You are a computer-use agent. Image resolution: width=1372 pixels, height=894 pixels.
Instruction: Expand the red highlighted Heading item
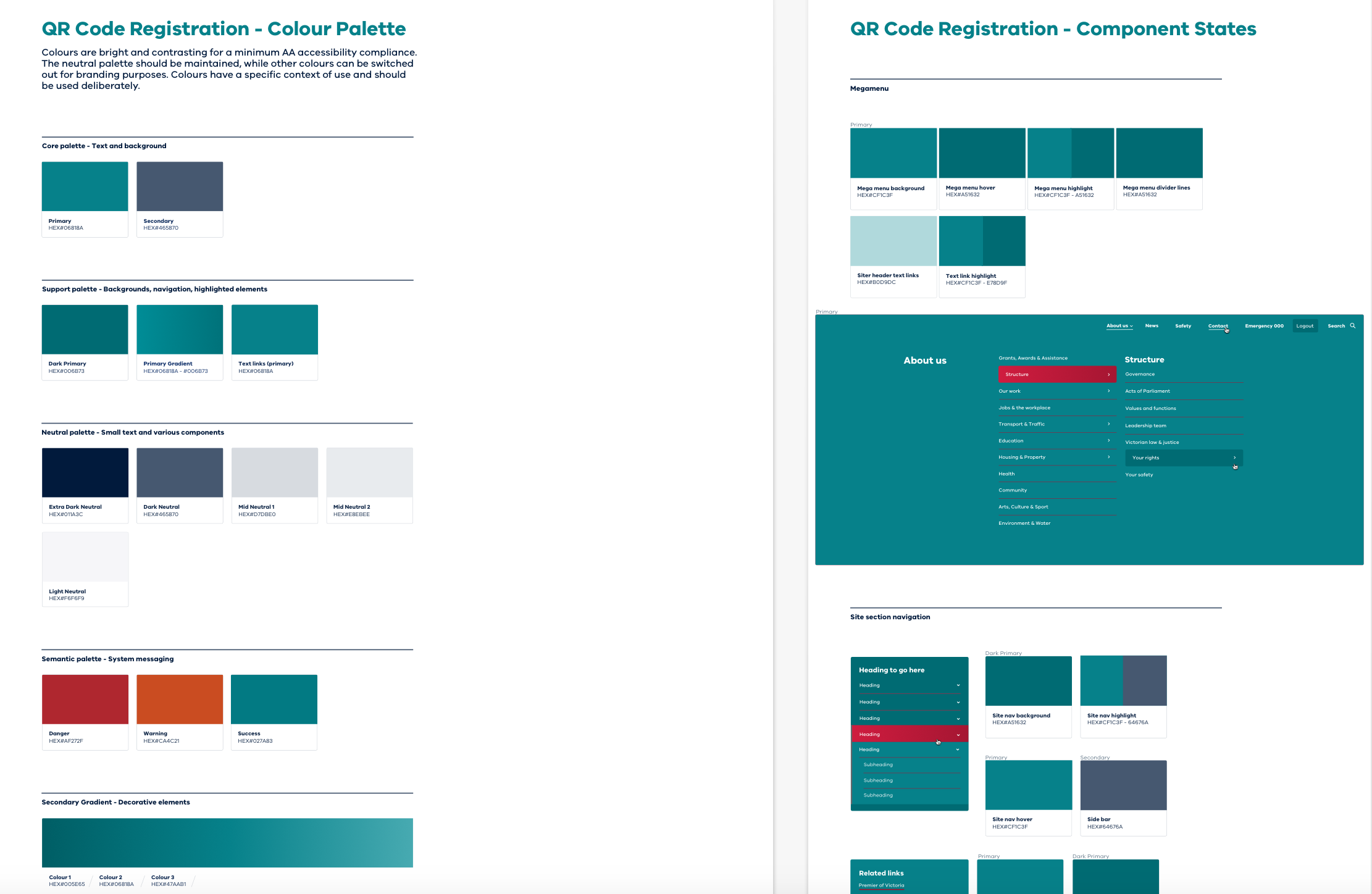coord(958,735)
